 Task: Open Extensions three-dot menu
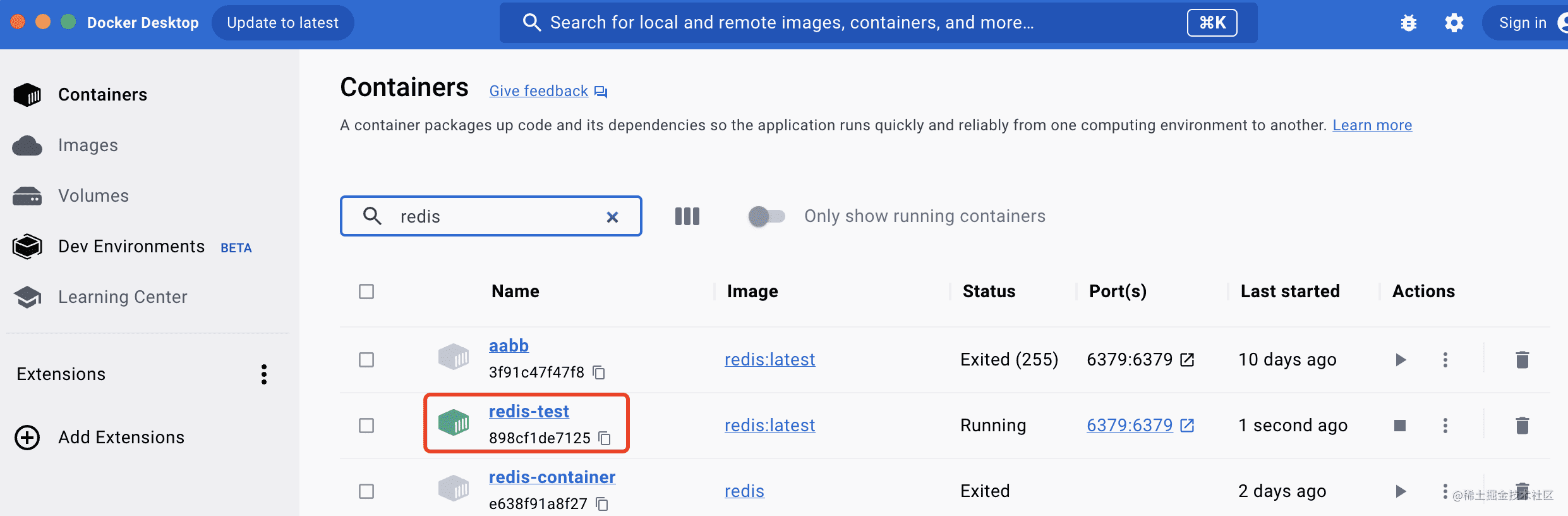(x=264, y=374)
